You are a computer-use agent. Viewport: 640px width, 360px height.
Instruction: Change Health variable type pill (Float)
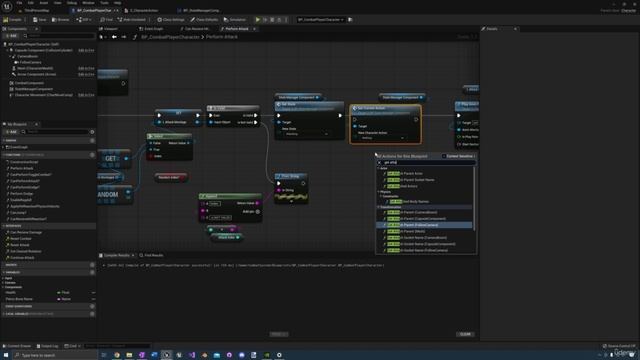64,293
